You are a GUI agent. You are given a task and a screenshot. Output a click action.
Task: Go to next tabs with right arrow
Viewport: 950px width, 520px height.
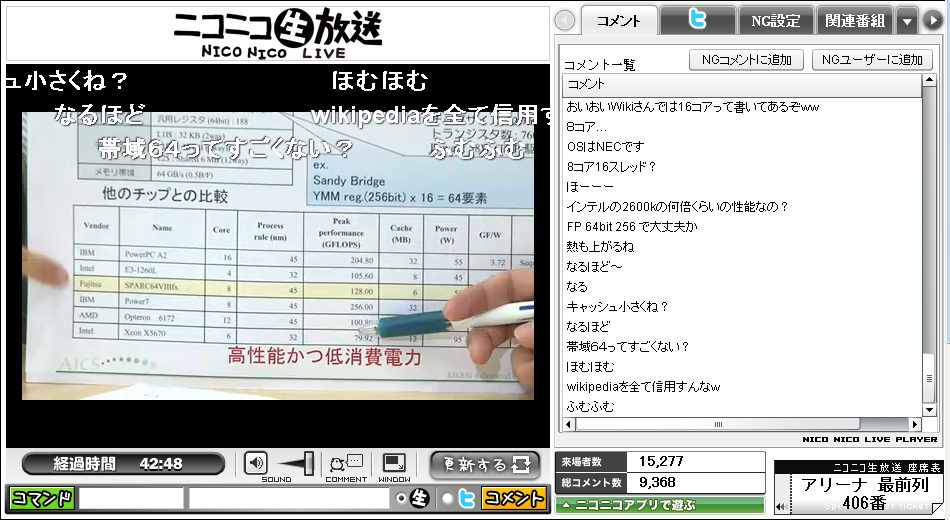tap(932, 21)
